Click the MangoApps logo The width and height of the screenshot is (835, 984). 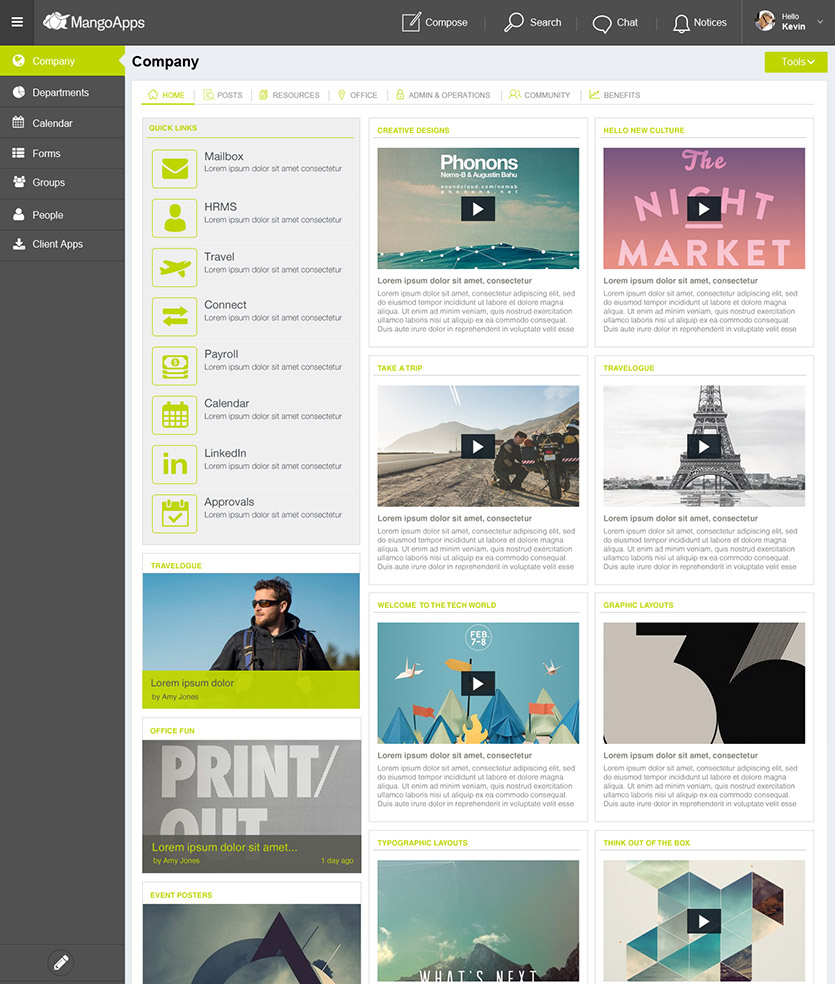tap(94, 22)
